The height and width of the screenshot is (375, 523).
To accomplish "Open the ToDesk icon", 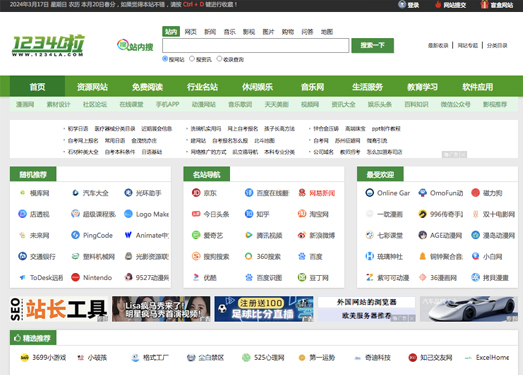I will (22, 277).
